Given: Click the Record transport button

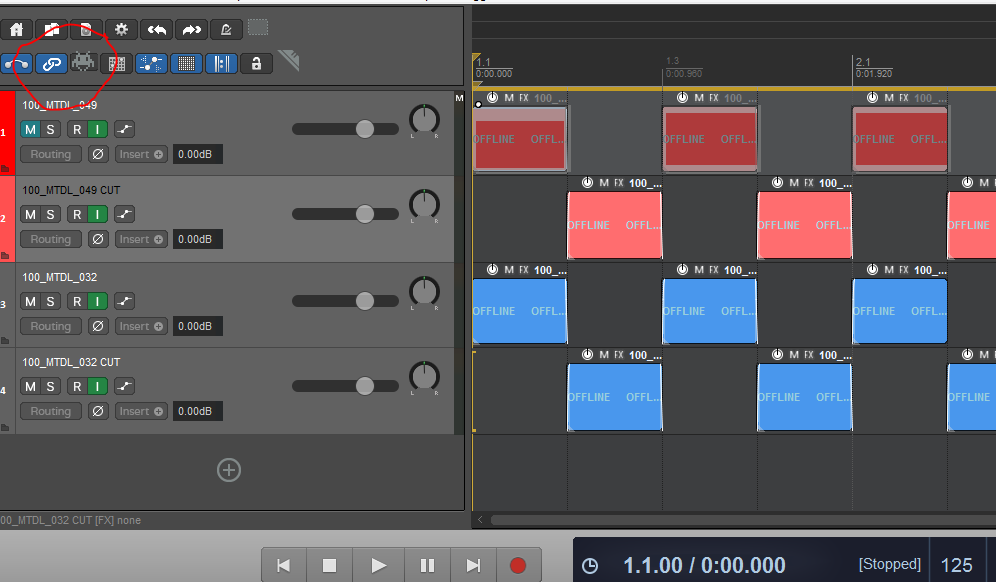Looking at the screenshot, I should [x=518, y=565].
